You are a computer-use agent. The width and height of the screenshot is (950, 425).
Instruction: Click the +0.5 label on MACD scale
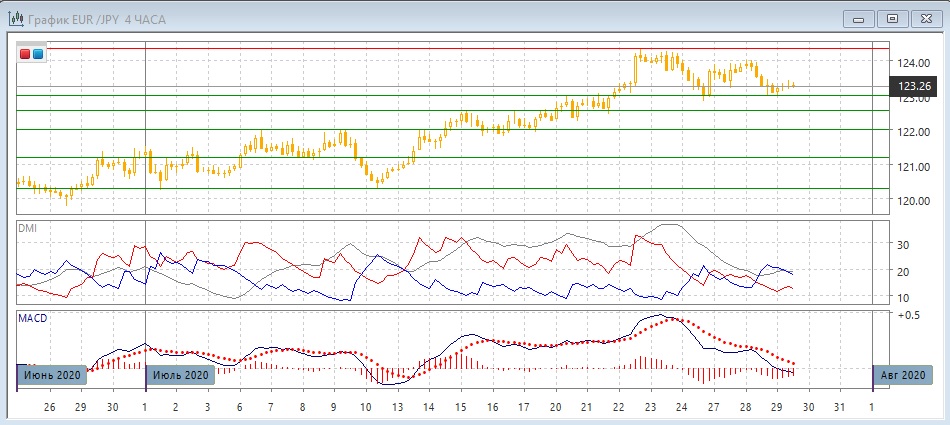(x=910, y=315)
